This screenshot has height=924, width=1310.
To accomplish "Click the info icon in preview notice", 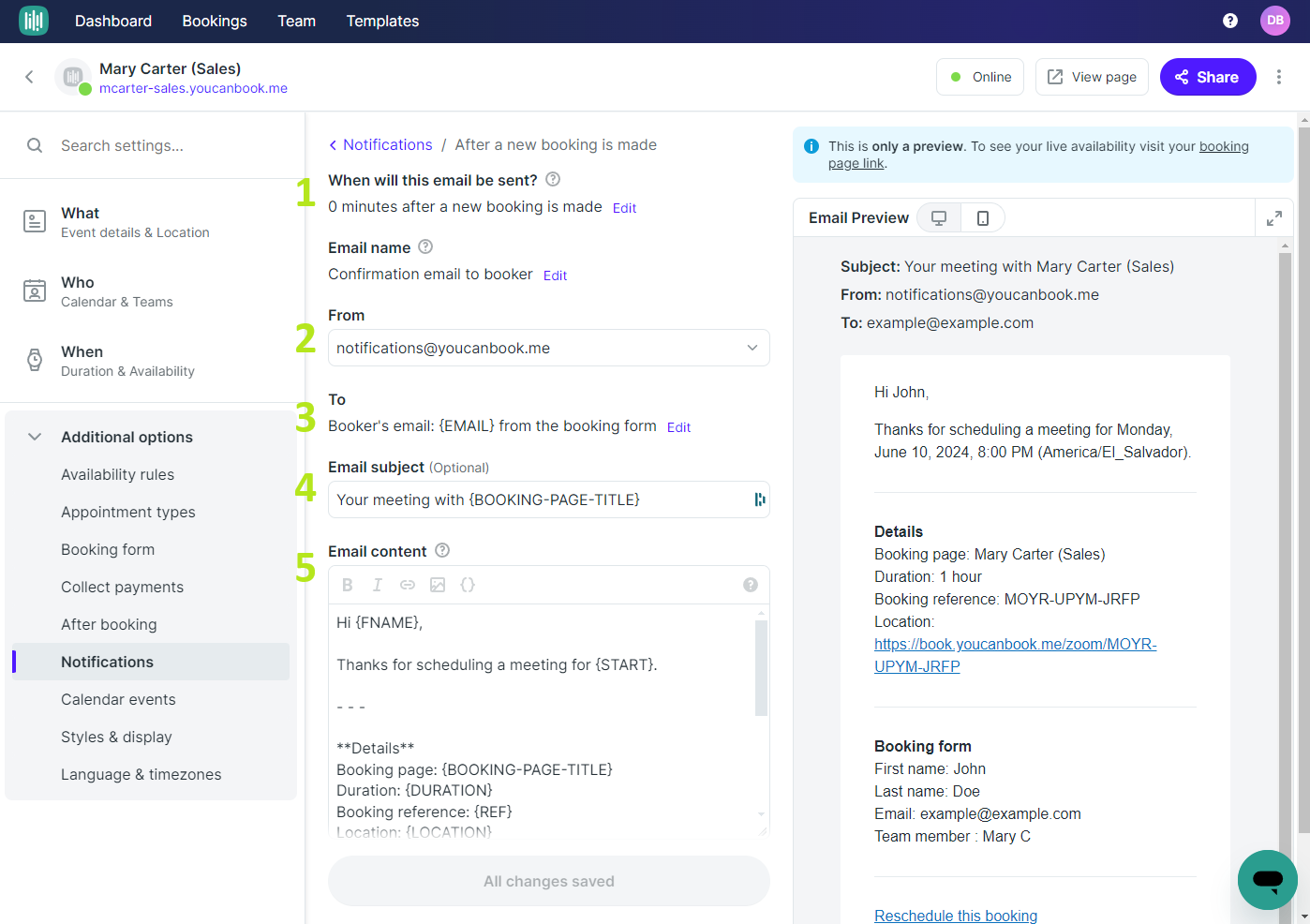I will pos(811,146).
